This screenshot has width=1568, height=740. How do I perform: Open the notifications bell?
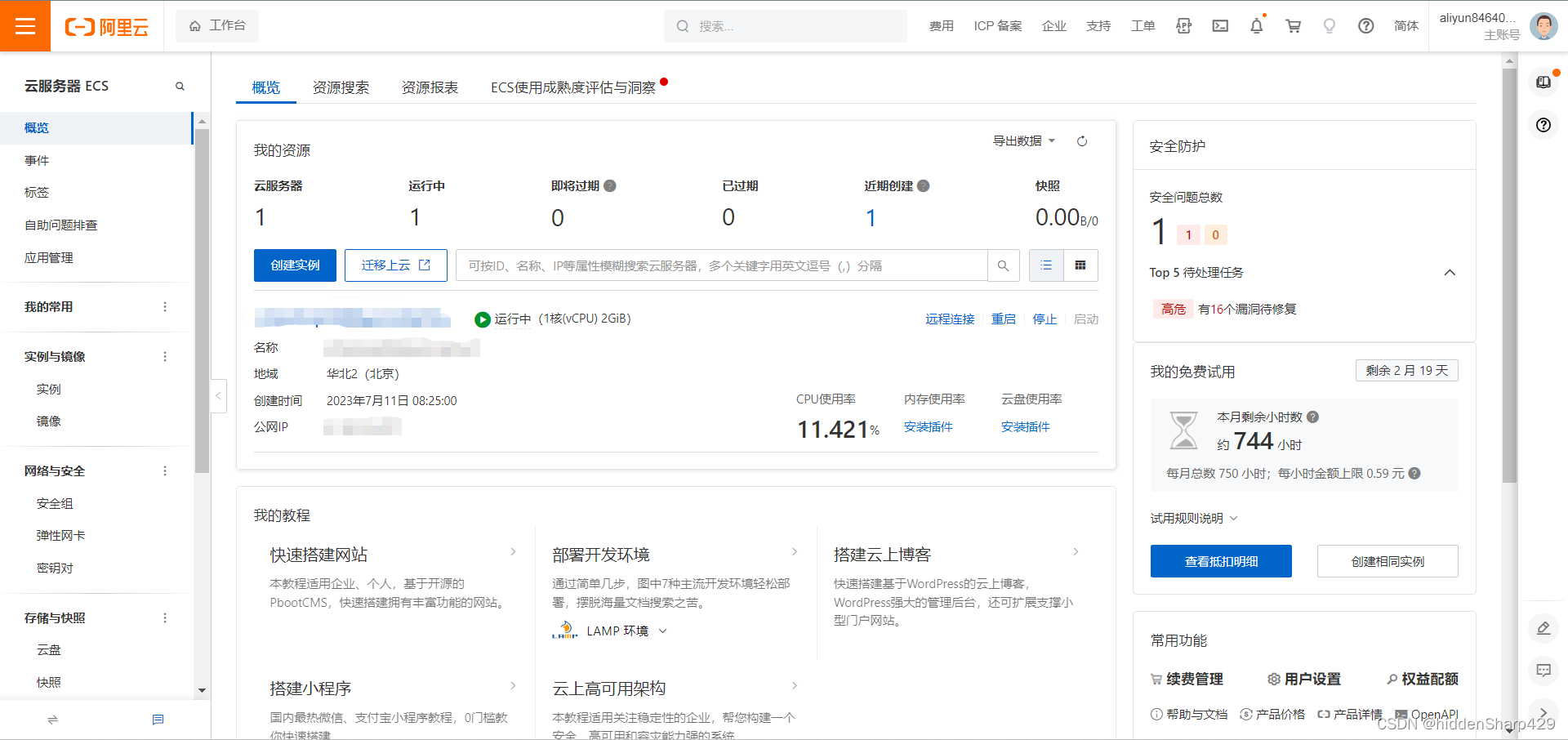click(x=1257, y=26)
